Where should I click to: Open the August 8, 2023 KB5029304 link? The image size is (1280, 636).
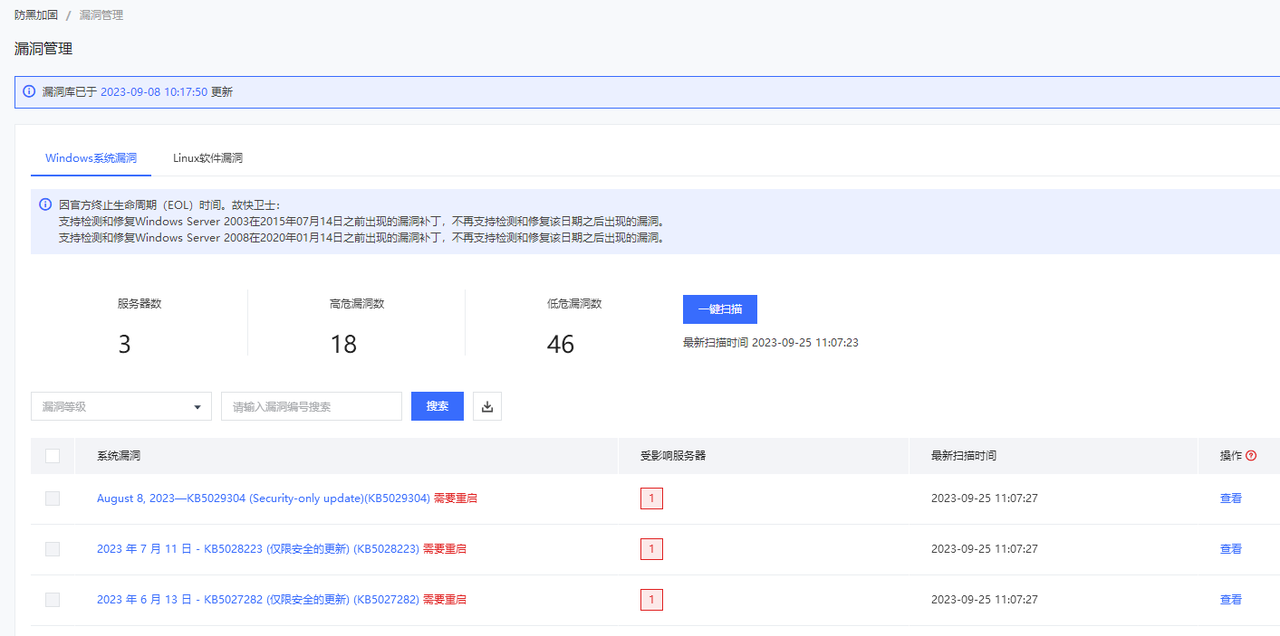pyautogui.click(x=263, y=498)
